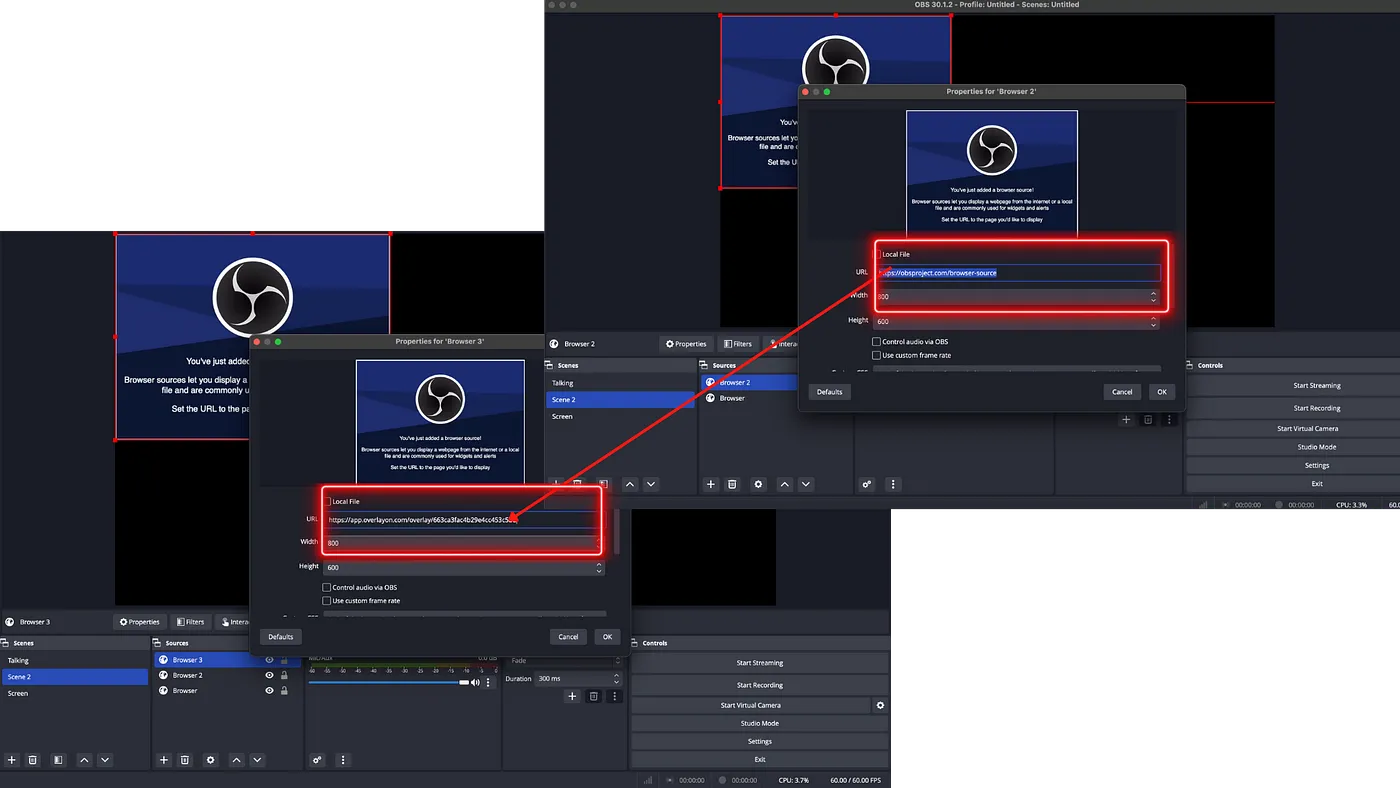Image resolution: width=1400 pixels, height=788 pixels.
Task: Open advanced audio properties in the Browser 3 window mixer
Action: click(x=318, y=760)
